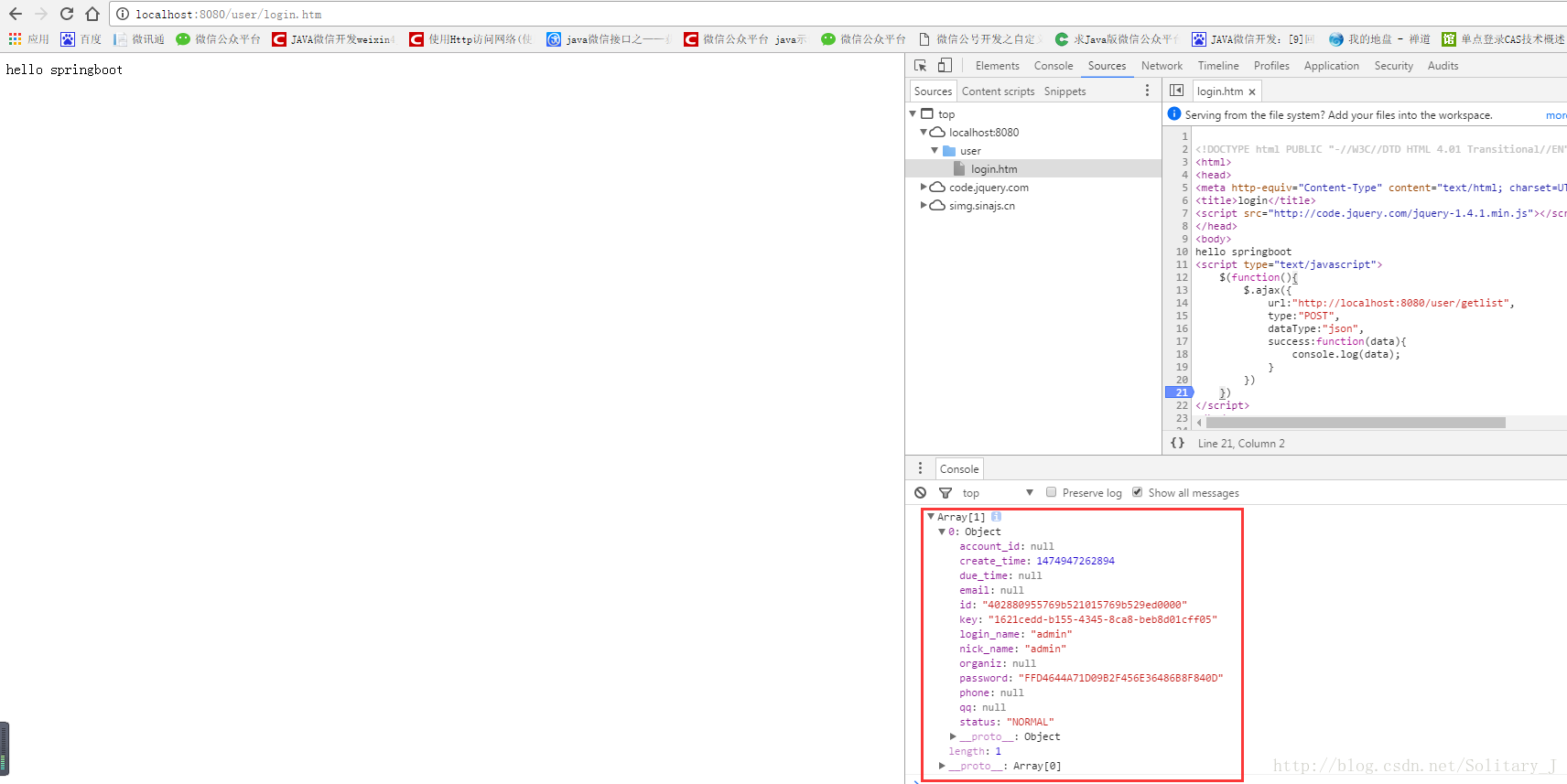Open the Apps bookmark grid icon
Screen dimensions: 1567x784
[15, 39]
